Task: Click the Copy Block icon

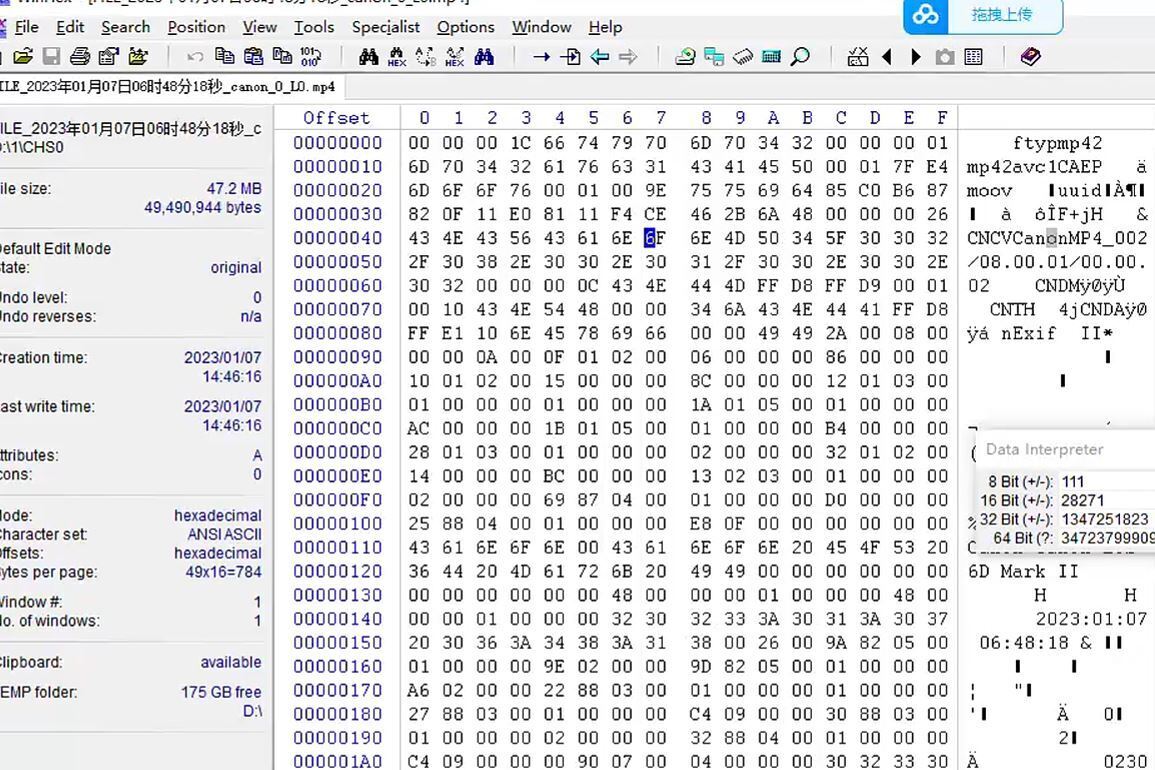Action: tap(225, 56)
